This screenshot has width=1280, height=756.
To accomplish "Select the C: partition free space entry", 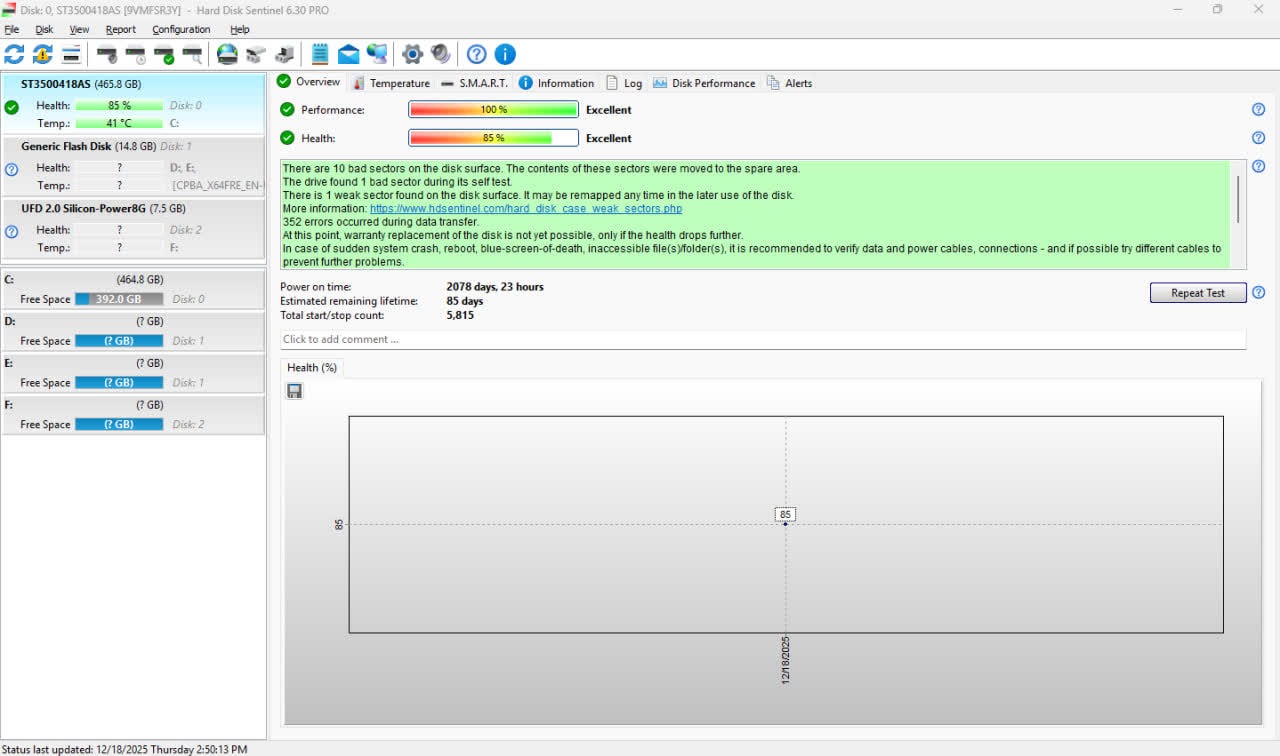I will [118, 299].
